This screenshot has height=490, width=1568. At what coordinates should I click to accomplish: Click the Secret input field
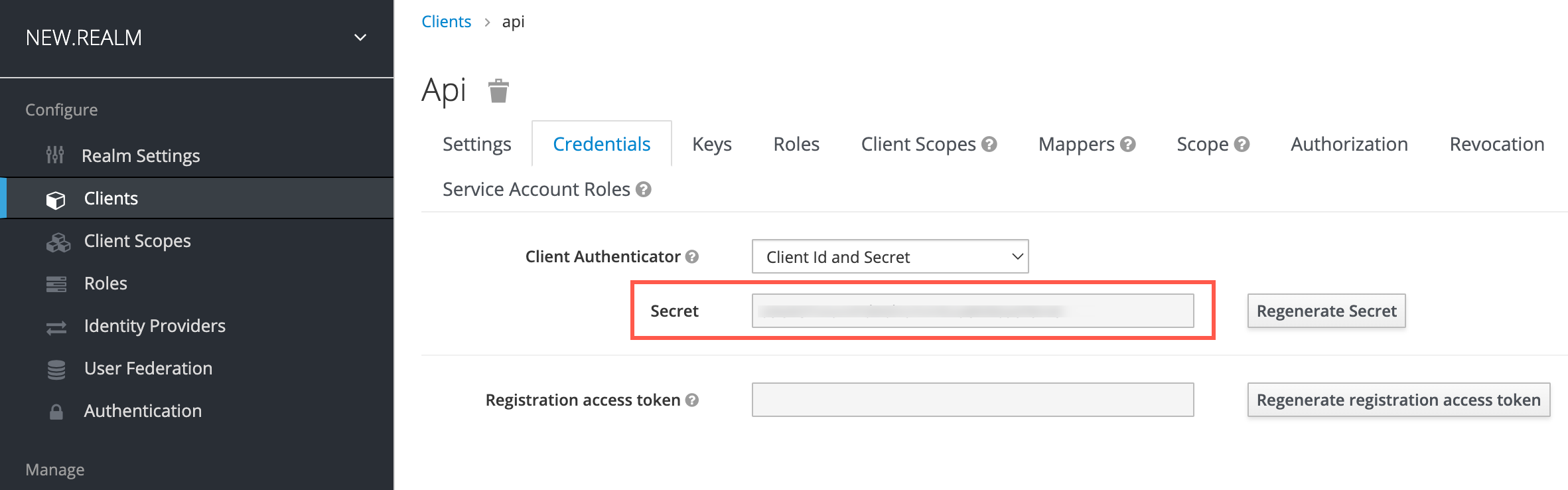[972, 311]
